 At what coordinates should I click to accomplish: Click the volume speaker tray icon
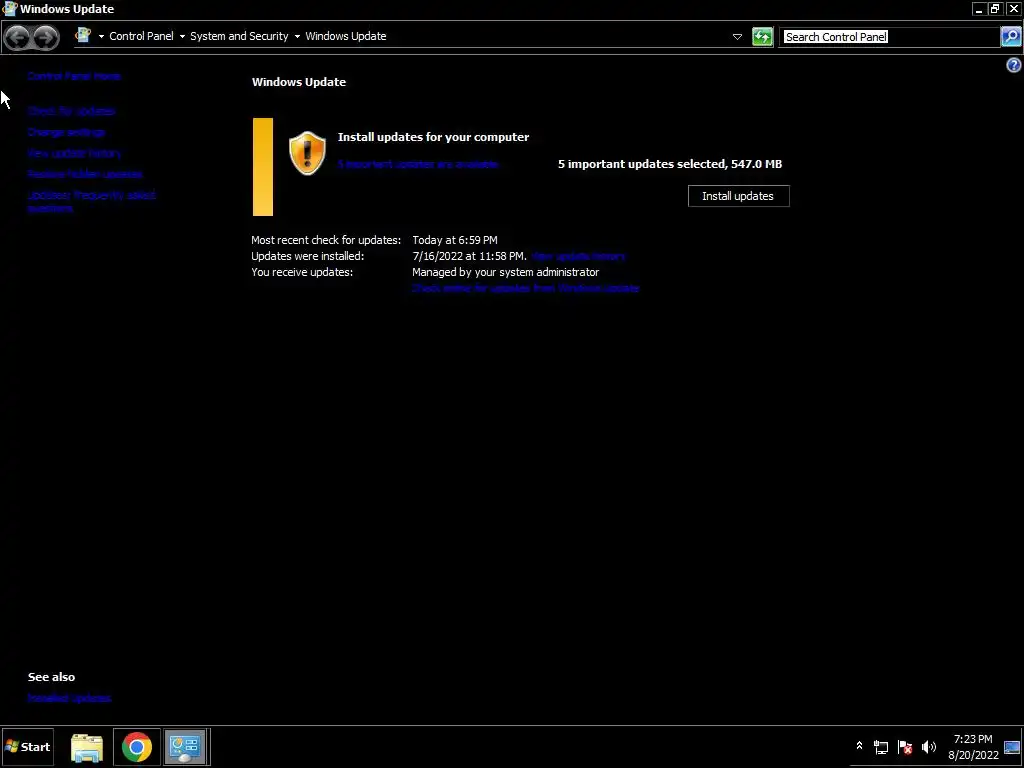pyautogui.click(x=929, y=747)
